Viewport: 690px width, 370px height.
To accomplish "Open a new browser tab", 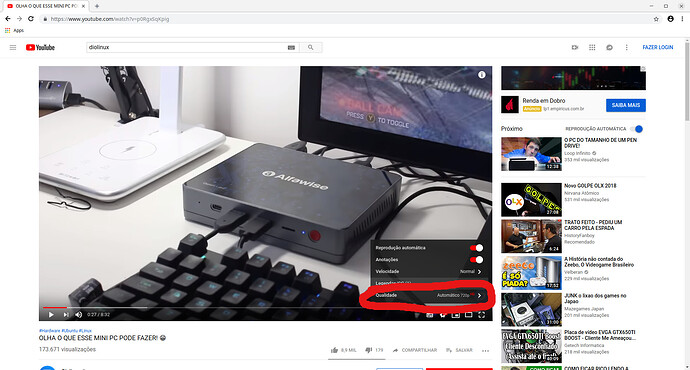I will (97, 6).
